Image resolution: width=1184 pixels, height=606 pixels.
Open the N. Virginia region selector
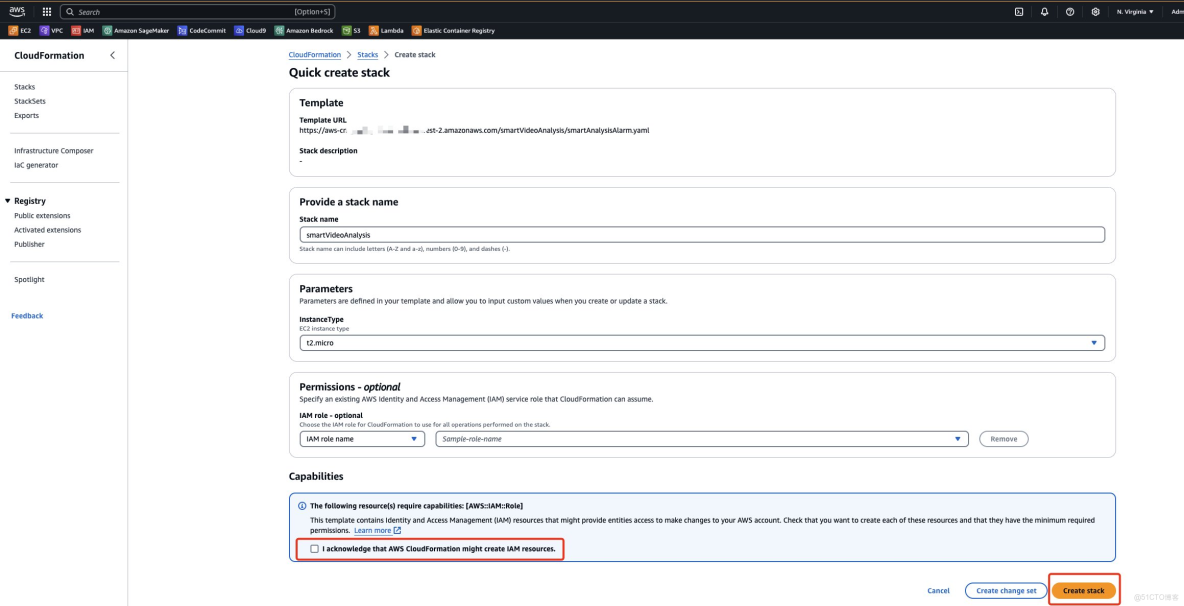1135,12
